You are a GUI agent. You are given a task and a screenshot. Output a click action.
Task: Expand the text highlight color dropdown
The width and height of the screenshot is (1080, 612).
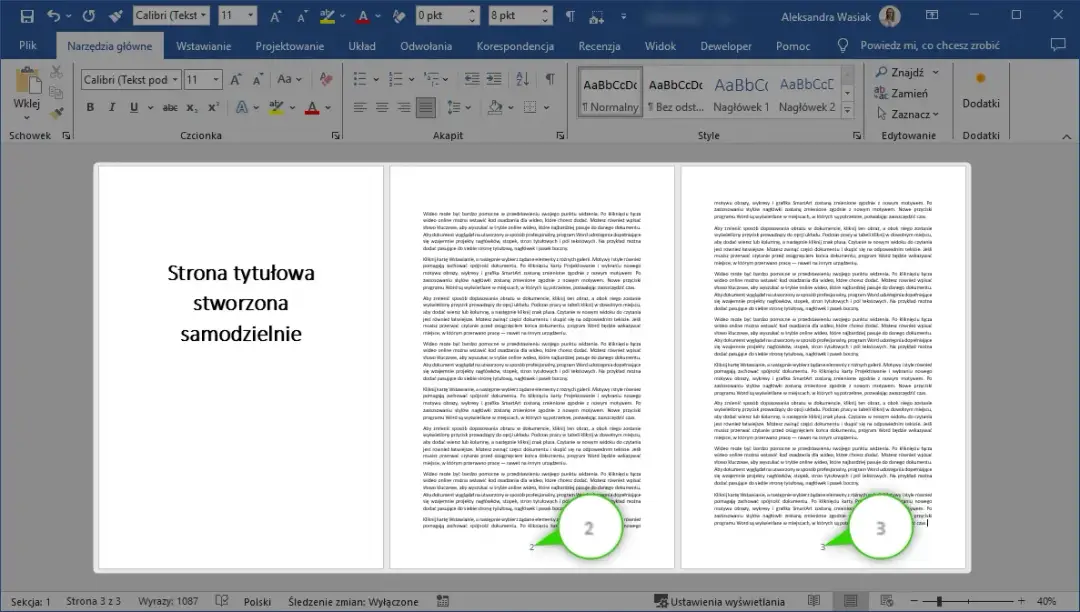pyautogui.click(x=291, y=106)
